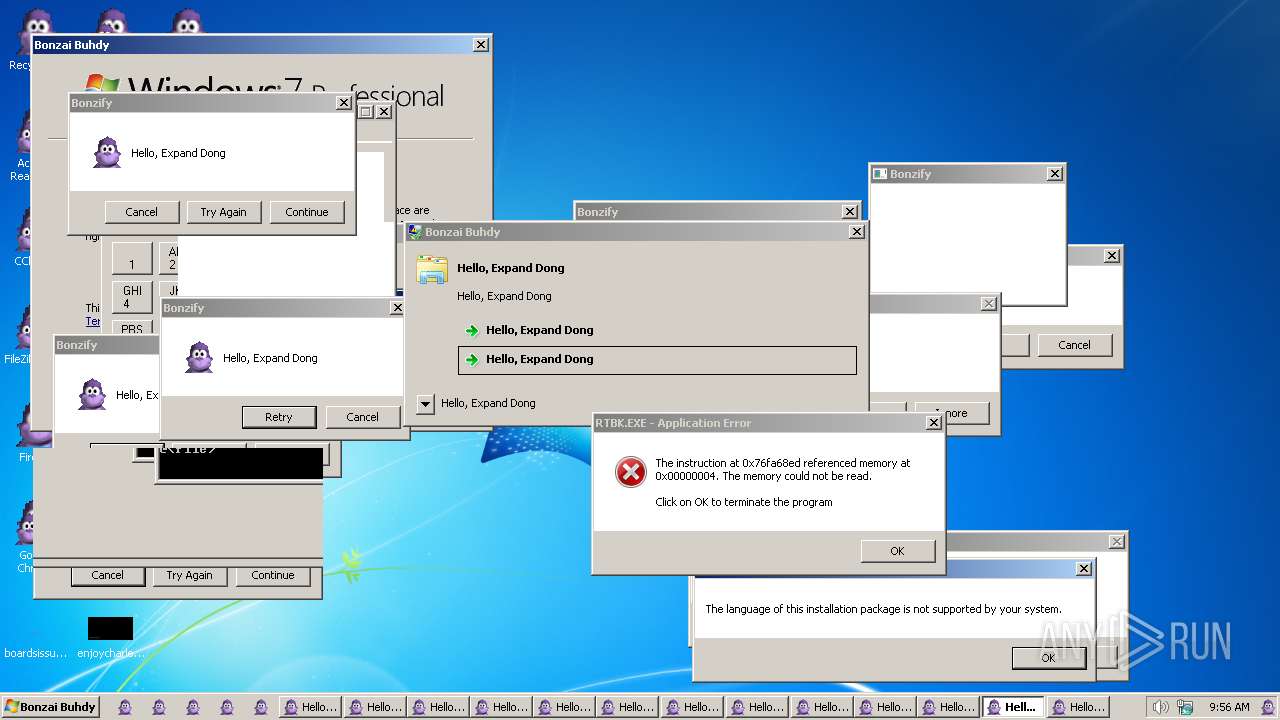Click Cancel in the bottom-left window
1280x720 pixels.
[x=107, y=575]
